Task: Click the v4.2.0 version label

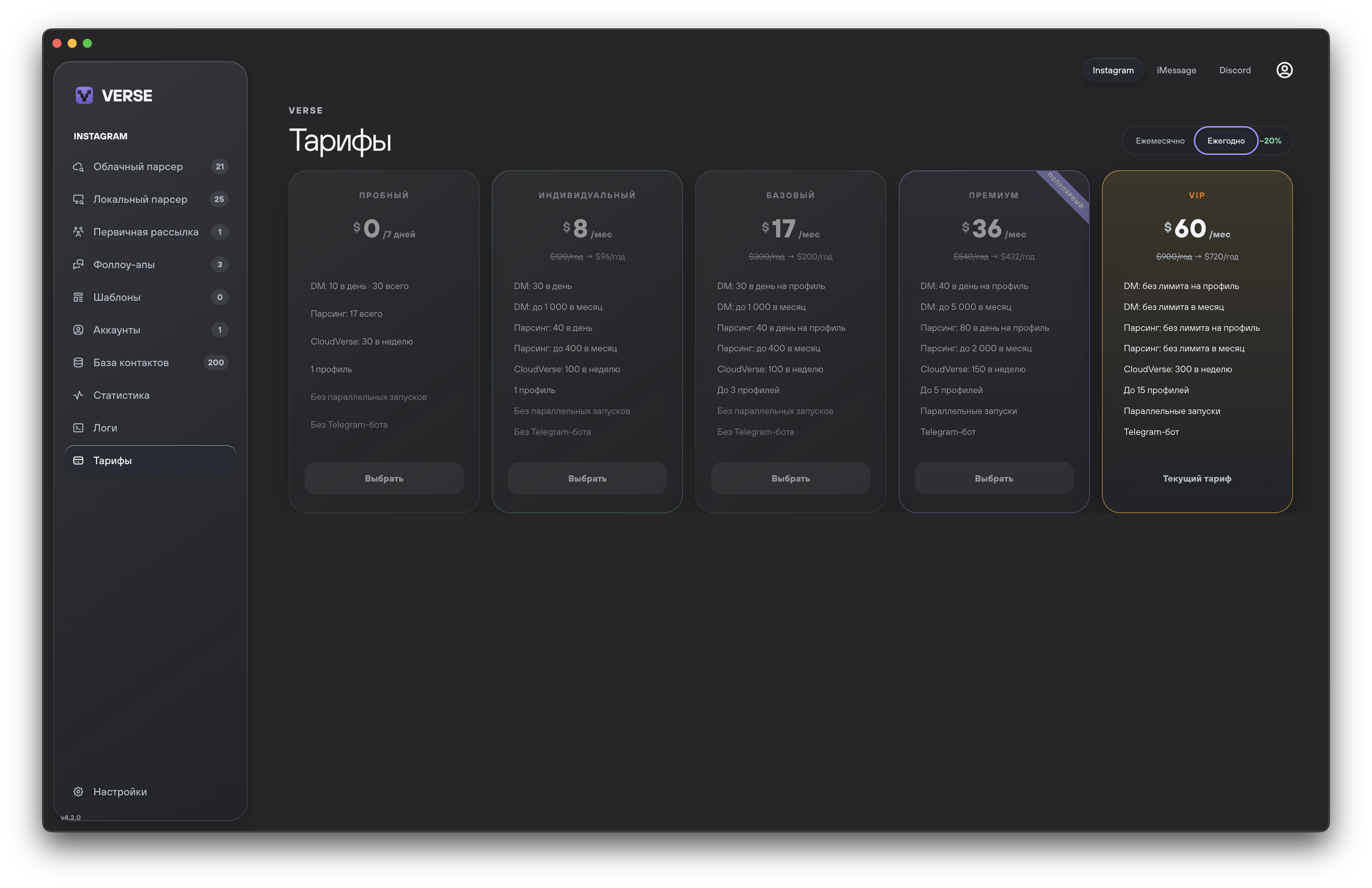Action: [x=70, y=818]
